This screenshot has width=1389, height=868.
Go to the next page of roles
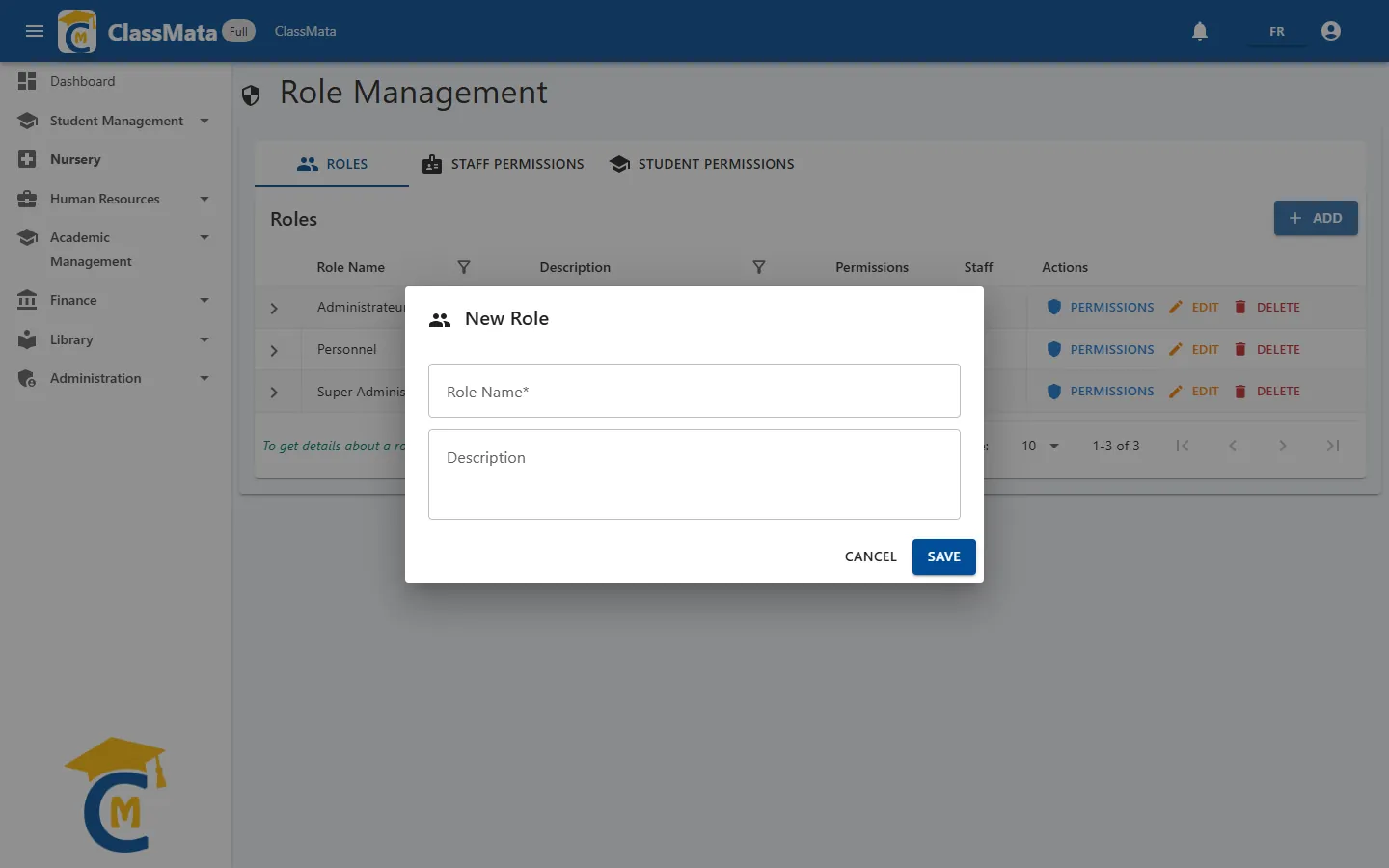[x=1283, y=446]
